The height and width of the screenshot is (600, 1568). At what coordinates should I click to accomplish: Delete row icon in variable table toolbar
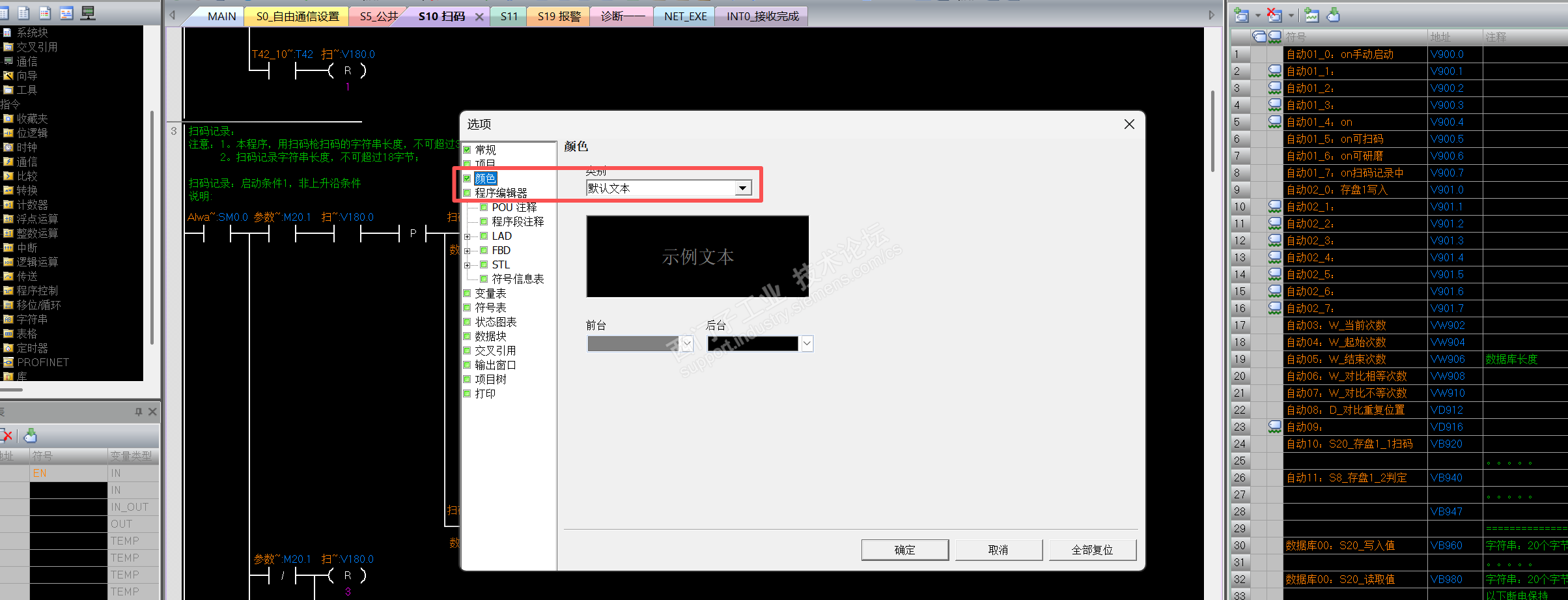pyautogui.click(x=7, y=435)
